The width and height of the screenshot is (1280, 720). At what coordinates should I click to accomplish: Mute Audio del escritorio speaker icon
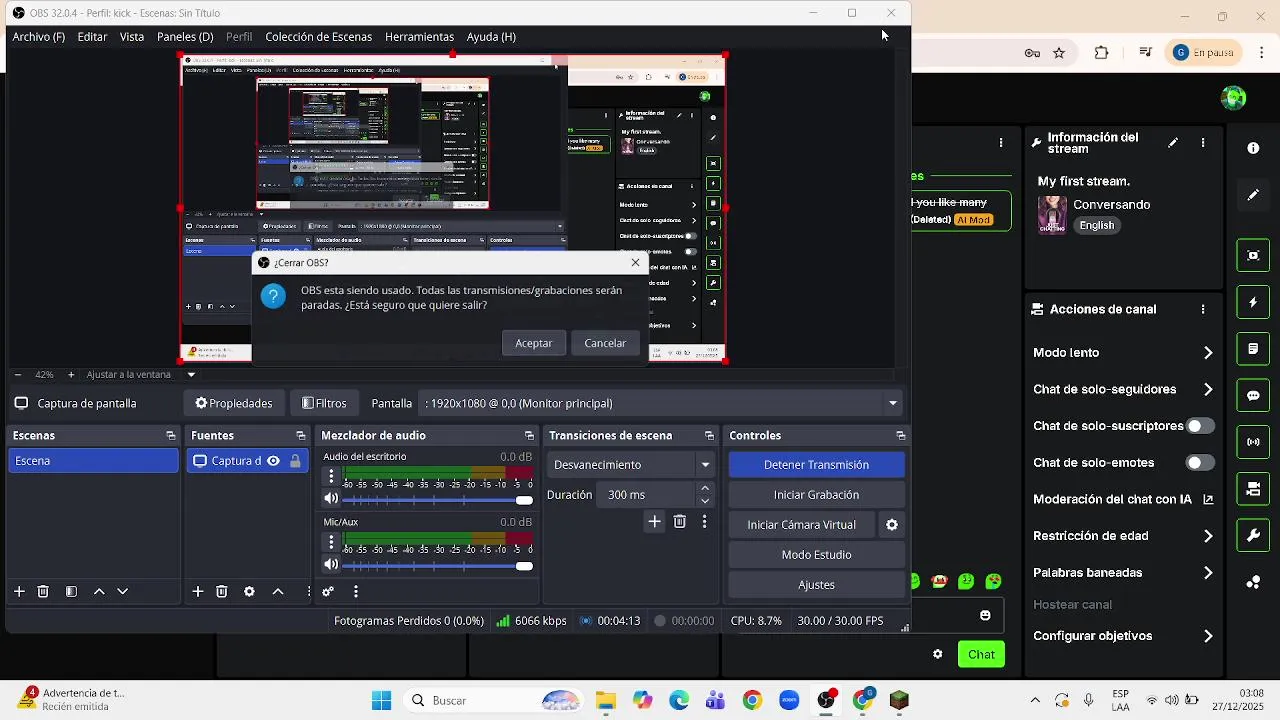point(331,499)
